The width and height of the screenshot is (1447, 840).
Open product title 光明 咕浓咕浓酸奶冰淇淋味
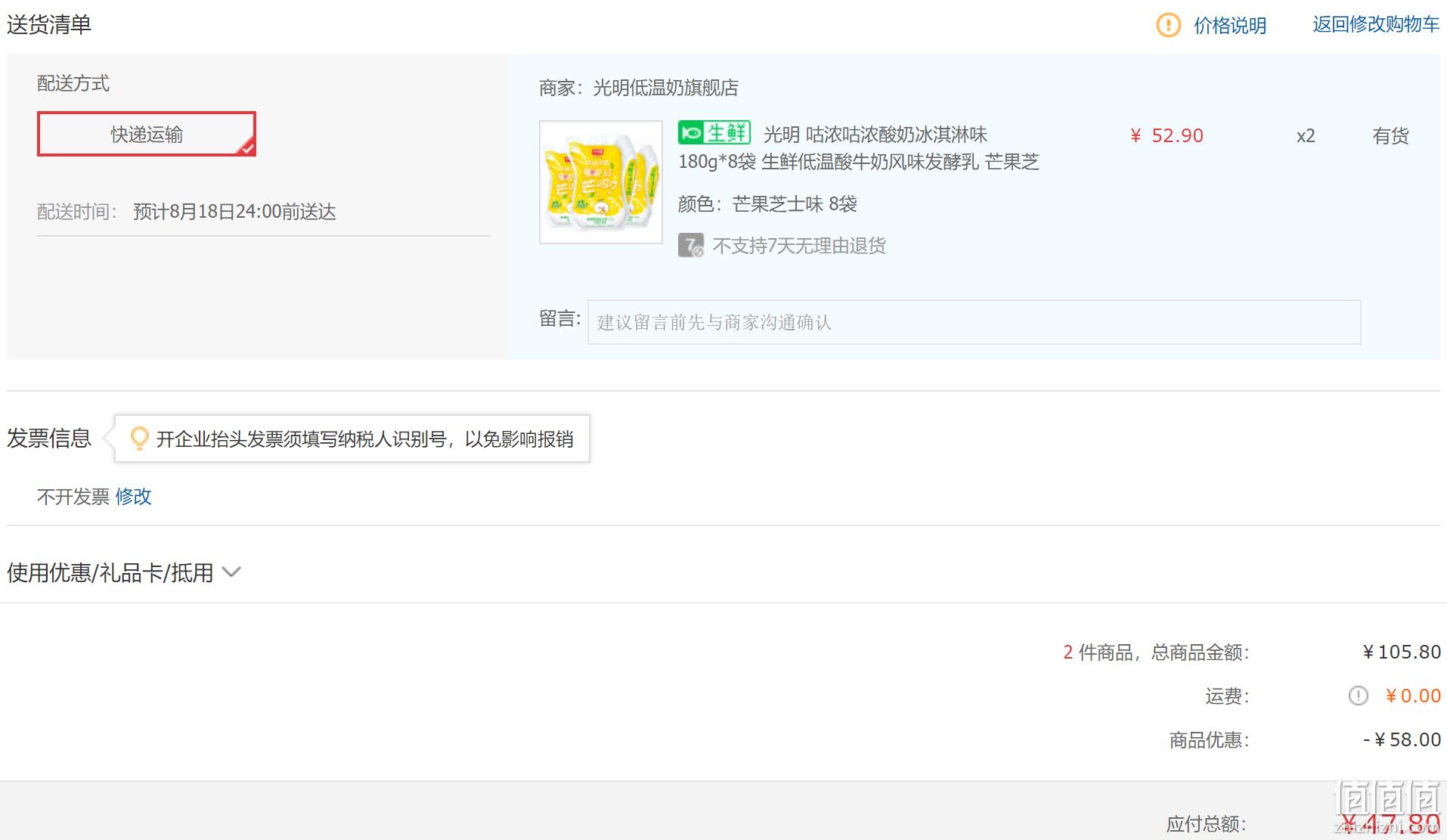tap(875, 135)
